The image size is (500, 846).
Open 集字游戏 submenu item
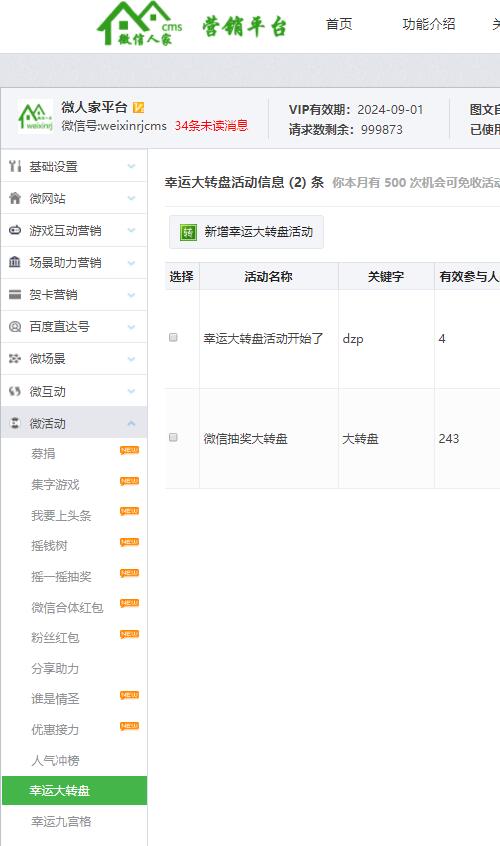tap(55, 485)
